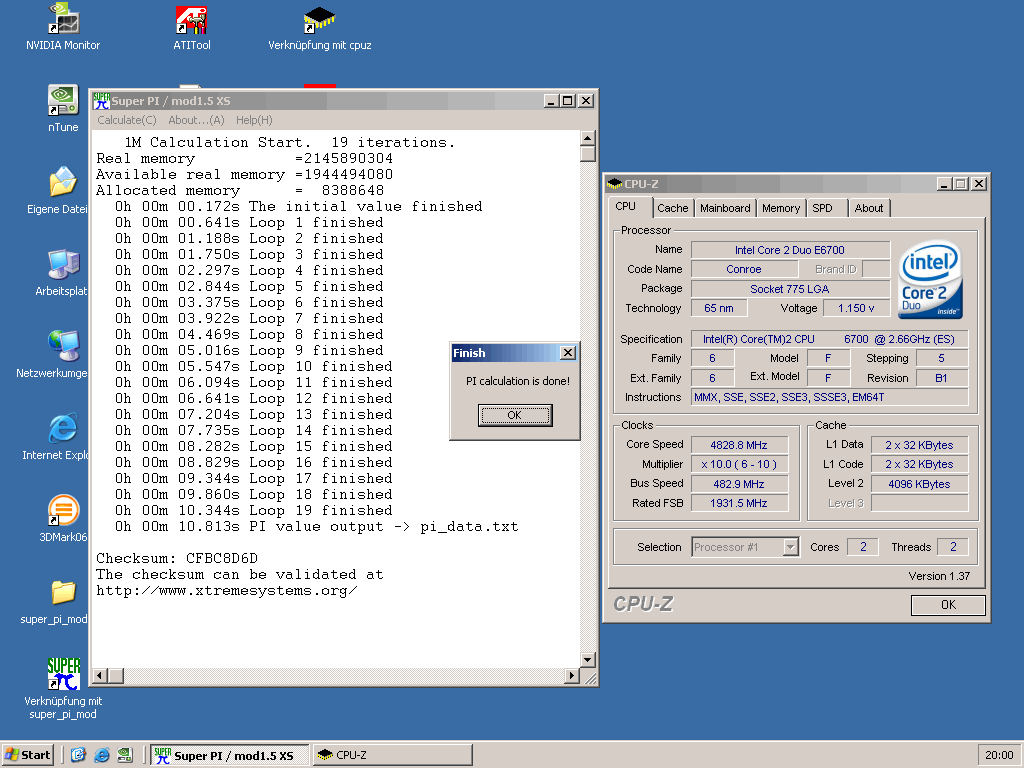This screenshot has width=1024, height=768.
Task: Confirm the Finish dialog with OK
Action: click(515, 415)
